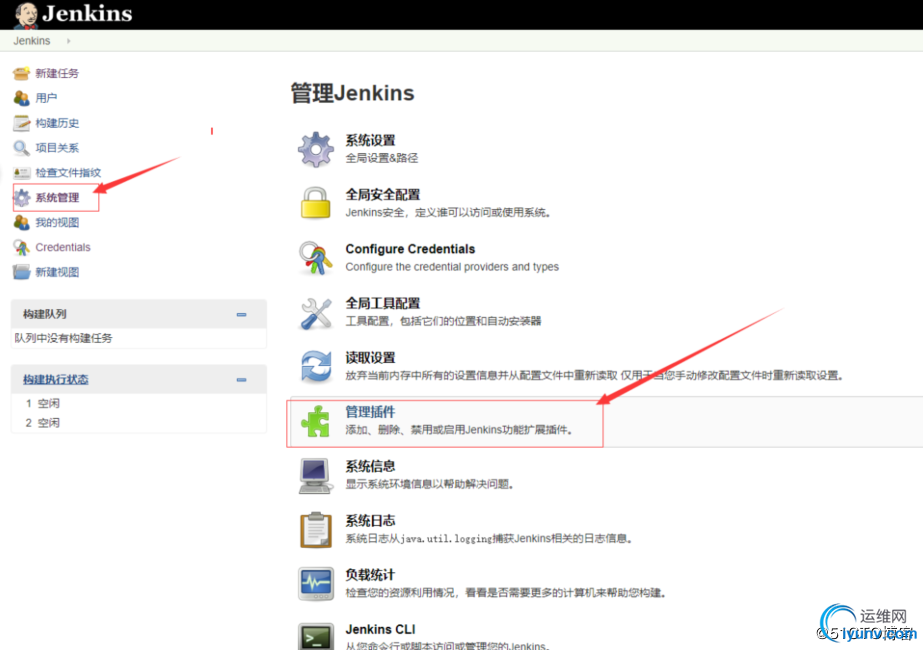Click the 新建任务 icon in sidebar
The image size is (923, 650).
(21, 74)
